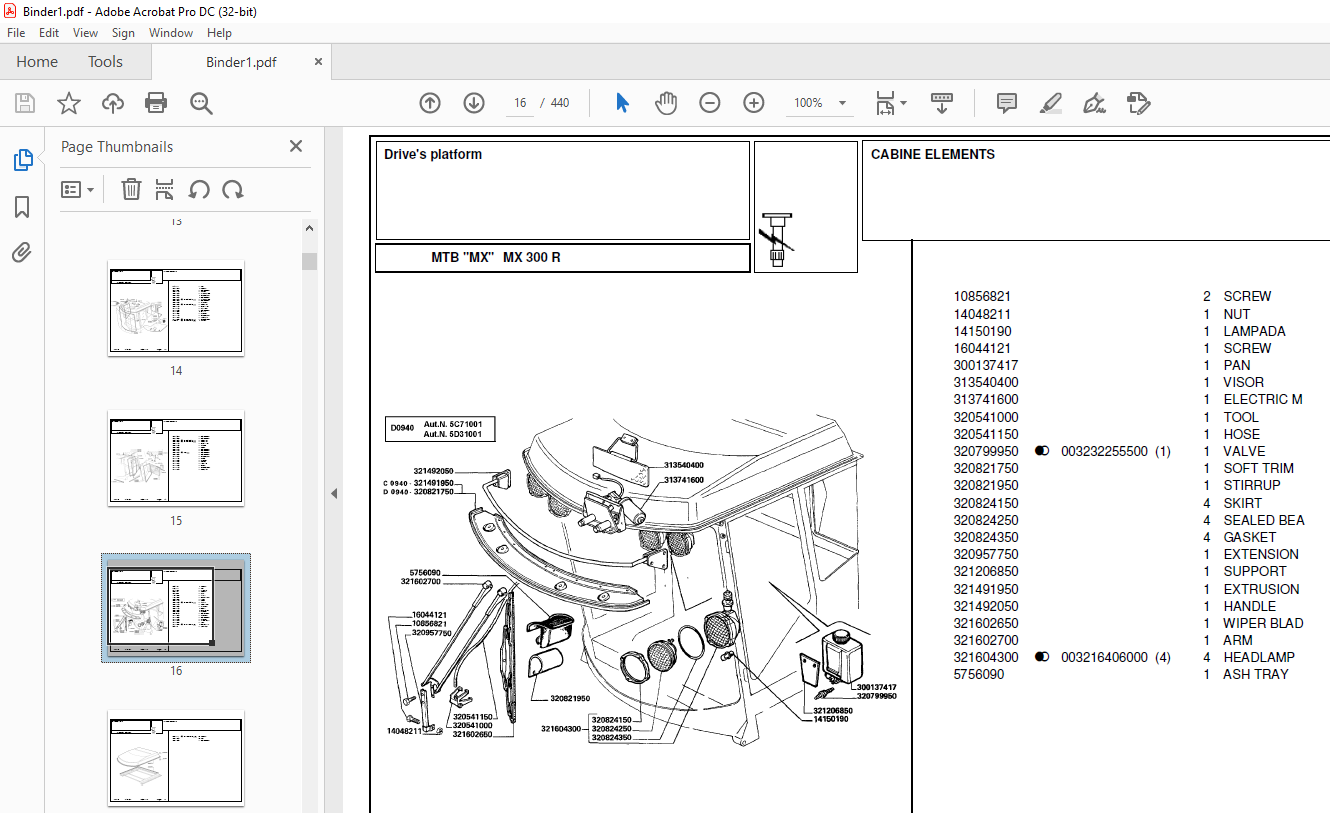Click the ASH TRAY part description
Viewport: 1330px width, 813px height.
pyautogui.click(x=1255, y=674)
